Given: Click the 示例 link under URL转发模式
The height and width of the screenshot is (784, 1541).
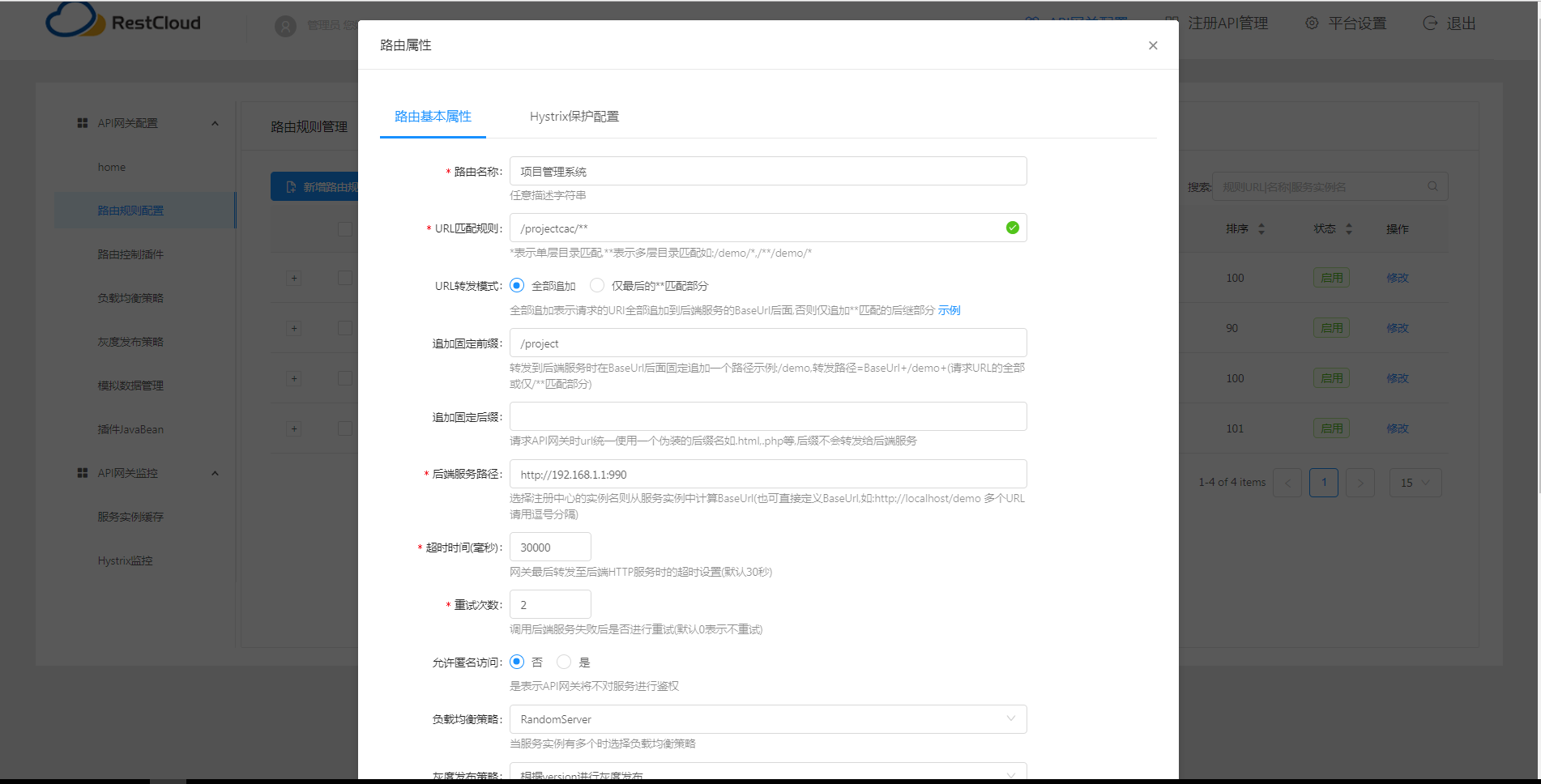Looking at the screenshot, I should click(x=948, y=310).
